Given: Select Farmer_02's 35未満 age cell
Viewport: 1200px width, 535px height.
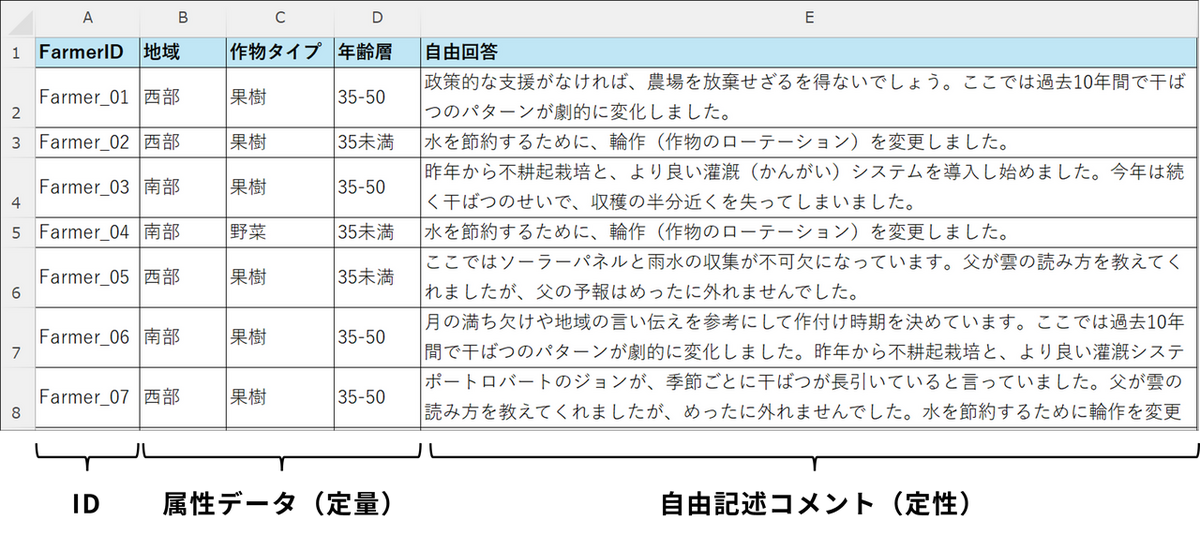Looking at the screenshot, I should pos(377,142).
